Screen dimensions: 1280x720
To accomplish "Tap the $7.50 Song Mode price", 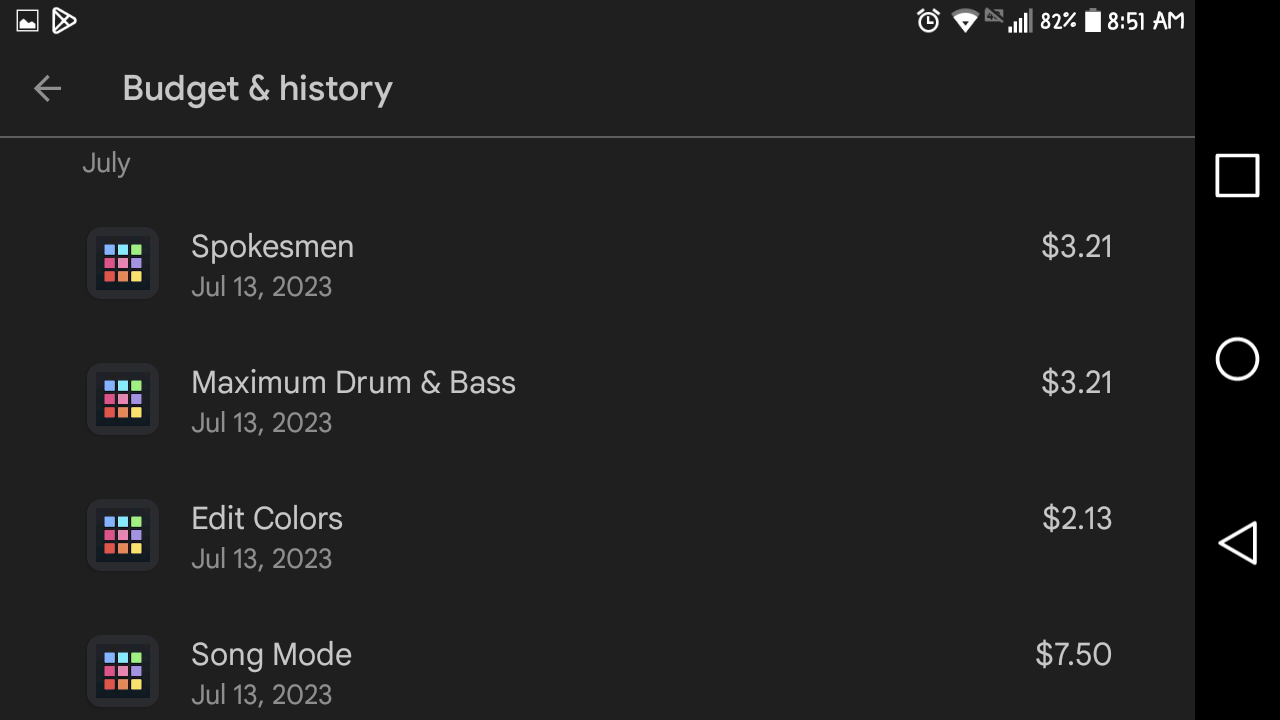I will point(1073,654).
